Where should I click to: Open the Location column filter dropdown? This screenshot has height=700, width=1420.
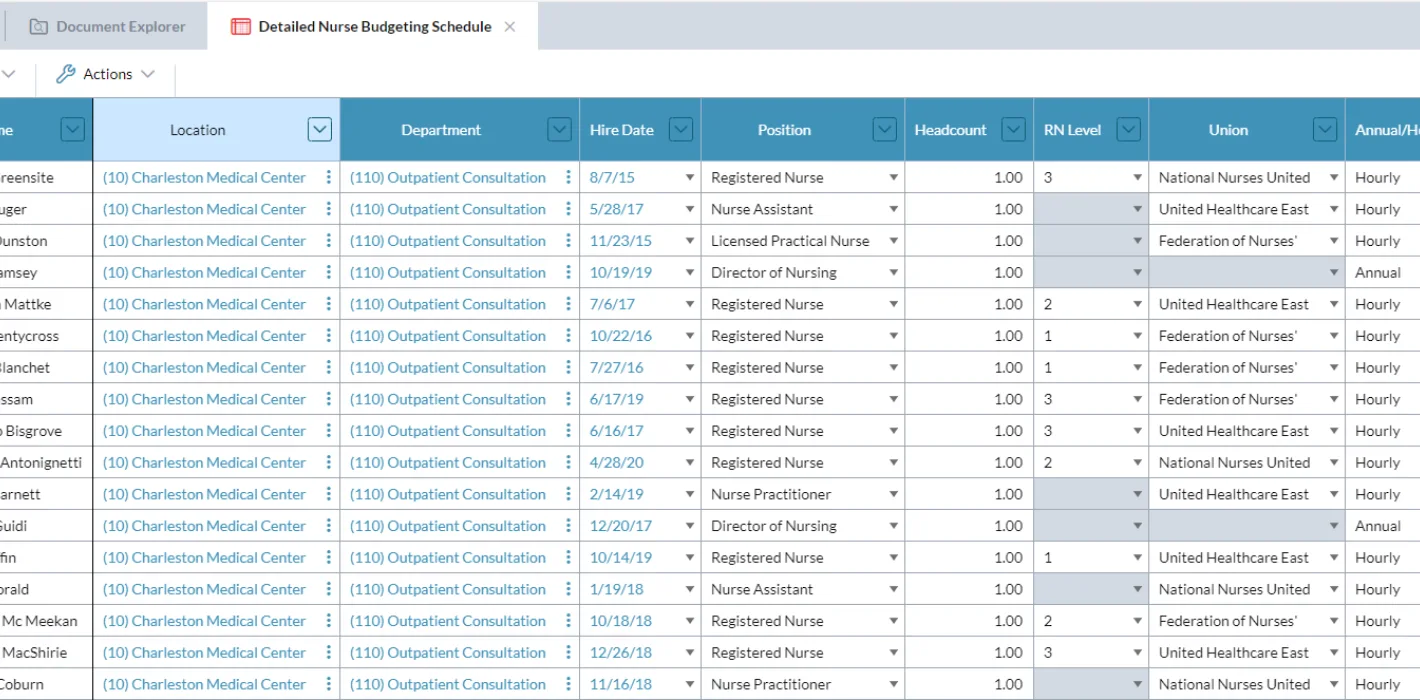pyautogui.click(x=319, y=129)
